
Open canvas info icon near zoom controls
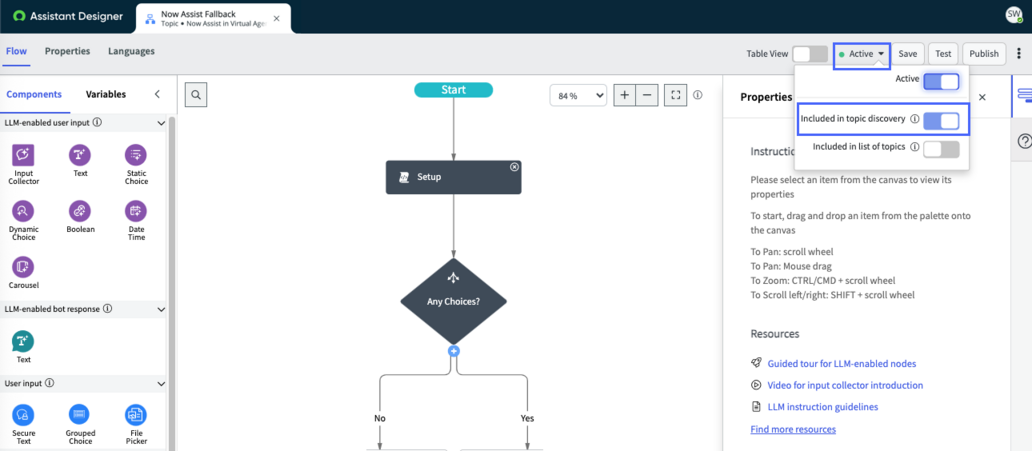click(x=698, y=95)
